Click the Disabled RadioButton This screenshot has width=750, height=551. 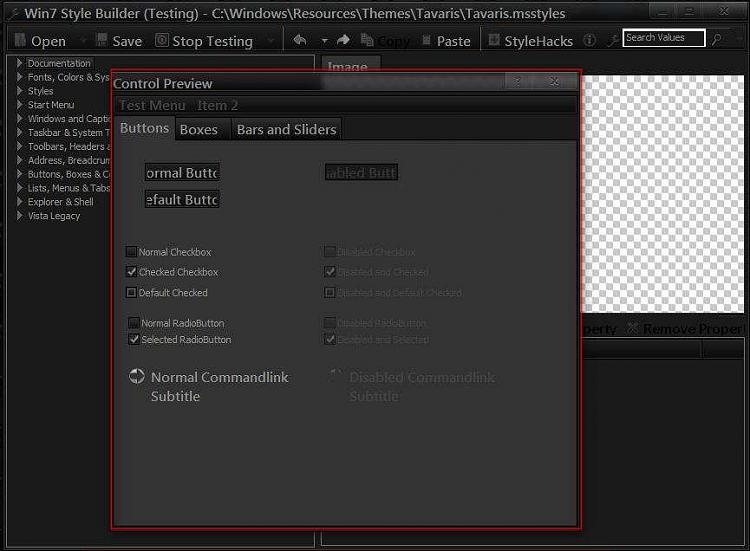[x=330, y=323]
